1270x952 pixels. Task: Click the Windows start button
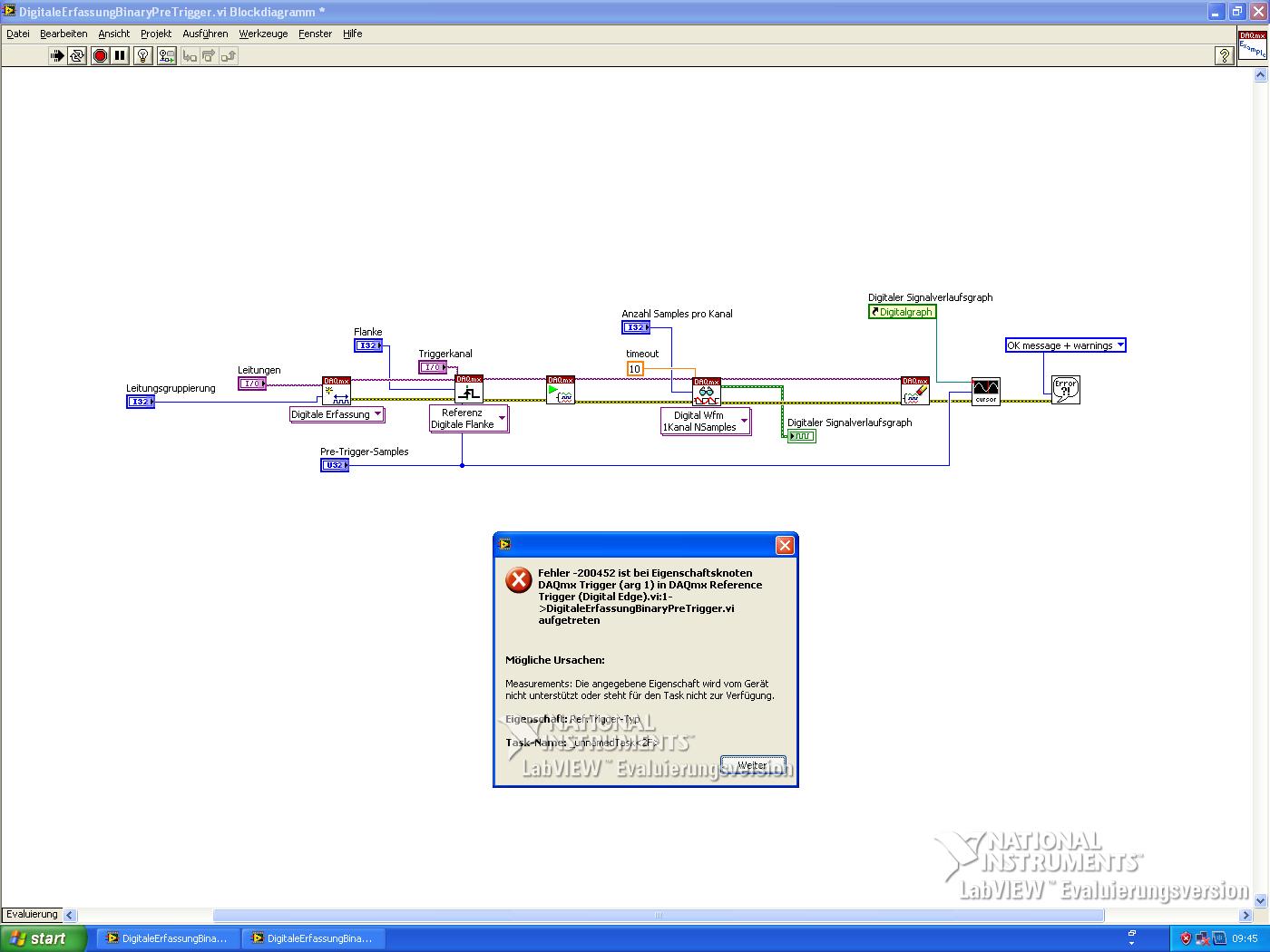coord(43,938)
